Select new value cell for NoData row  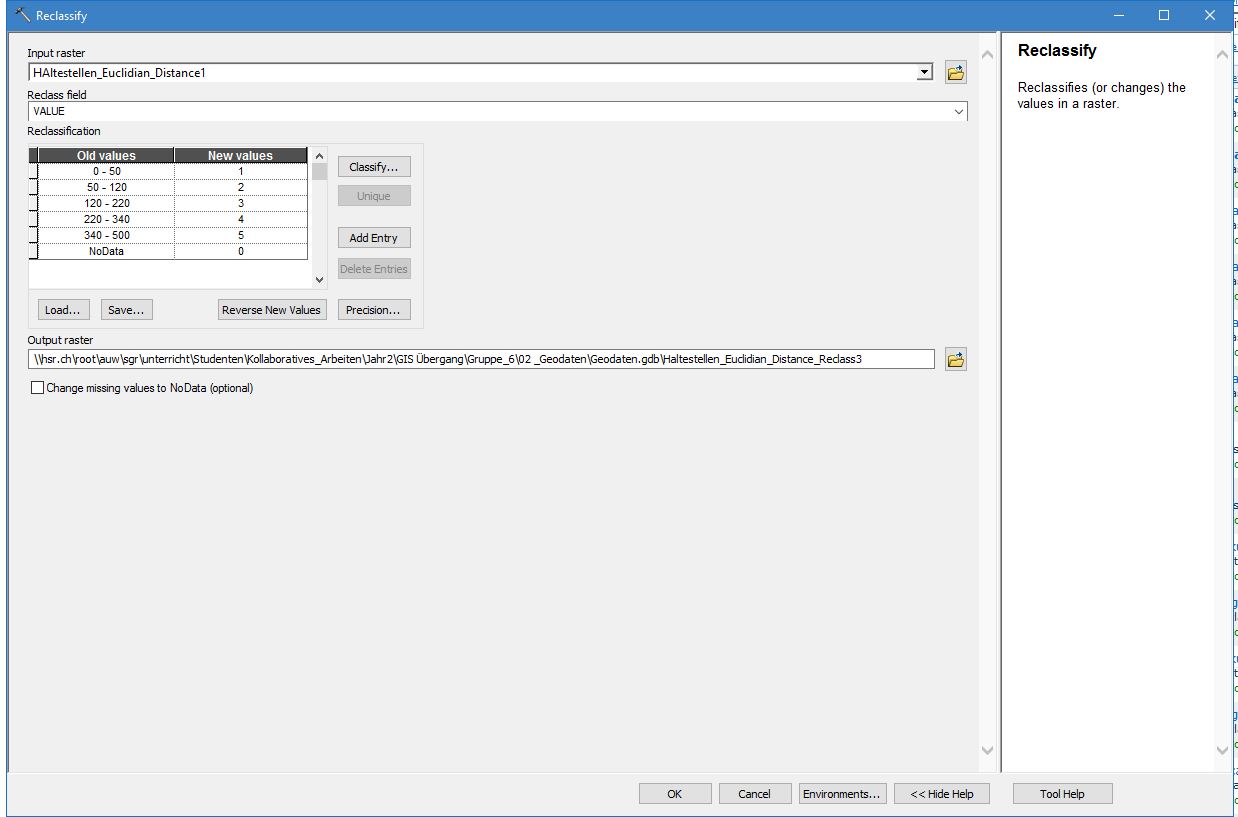coord(240,251)
